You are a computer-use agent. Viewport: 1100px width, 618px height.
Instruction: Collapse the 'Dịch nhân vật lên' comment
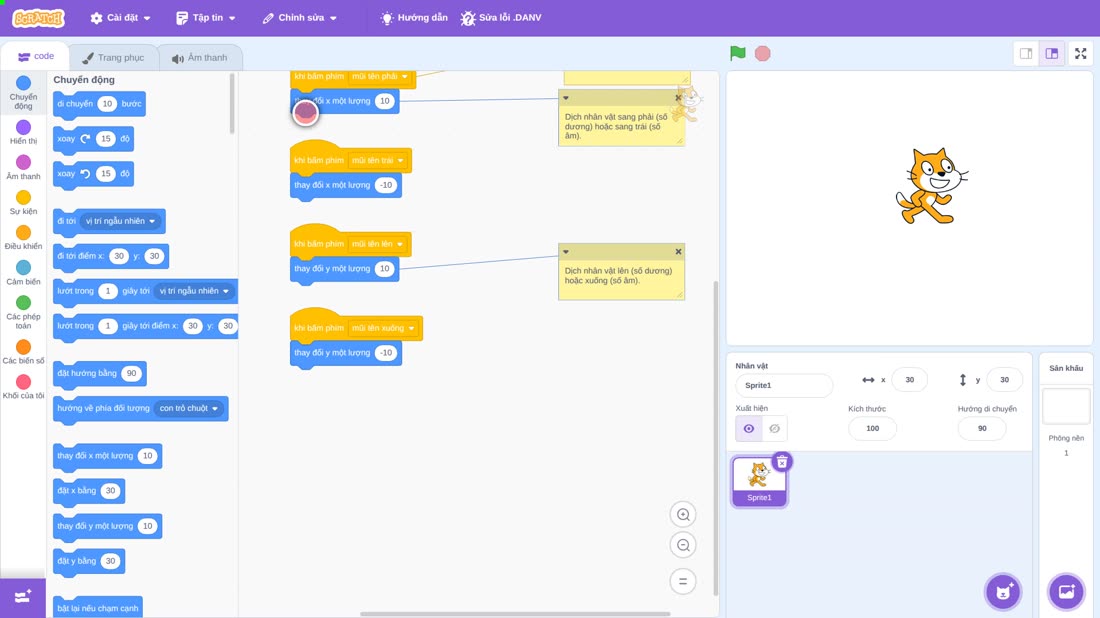(x=565, y=252)
